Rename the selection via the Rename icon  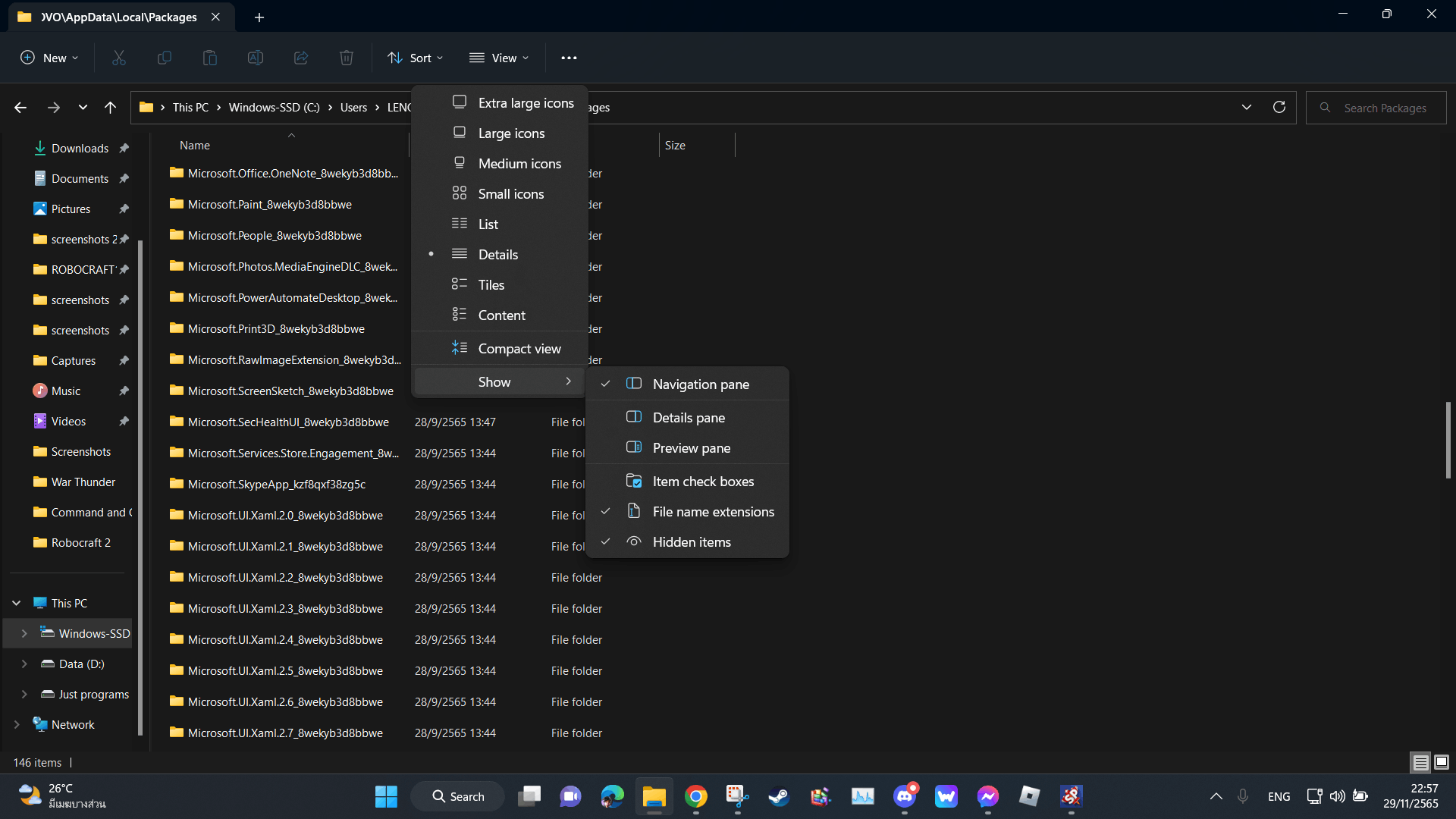[x=255, y=57]
